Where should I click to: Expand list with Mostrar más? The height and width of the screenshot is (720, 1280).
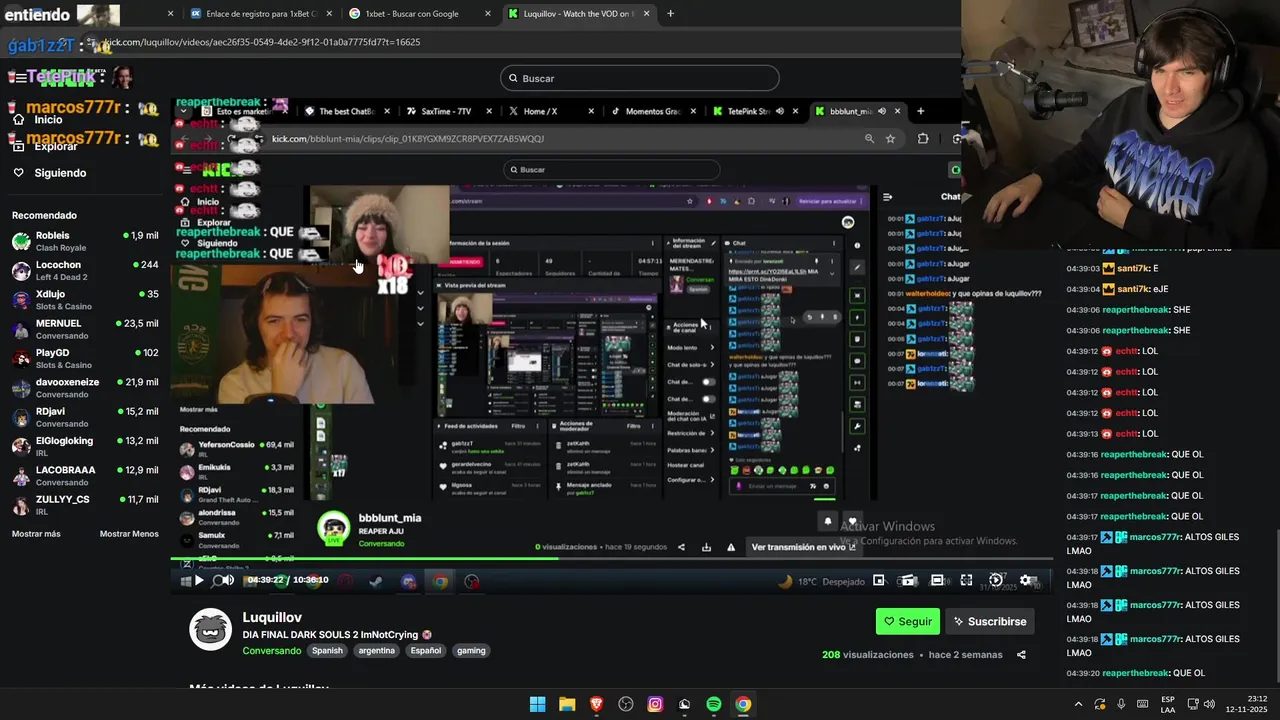pyautogui.click(x=36, y=534)
